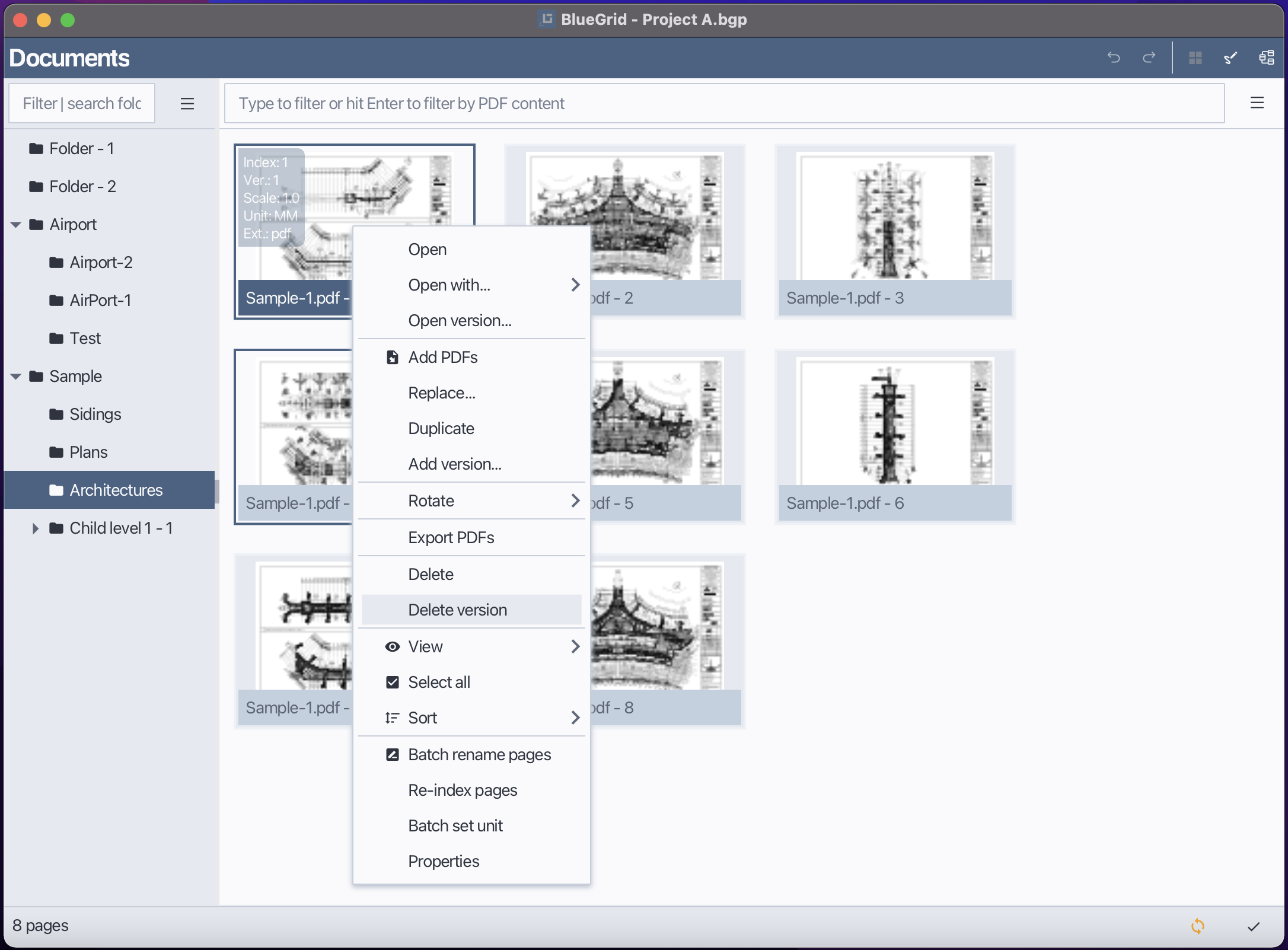Select Batch rename pages menu entry

[x=479, y=754]
